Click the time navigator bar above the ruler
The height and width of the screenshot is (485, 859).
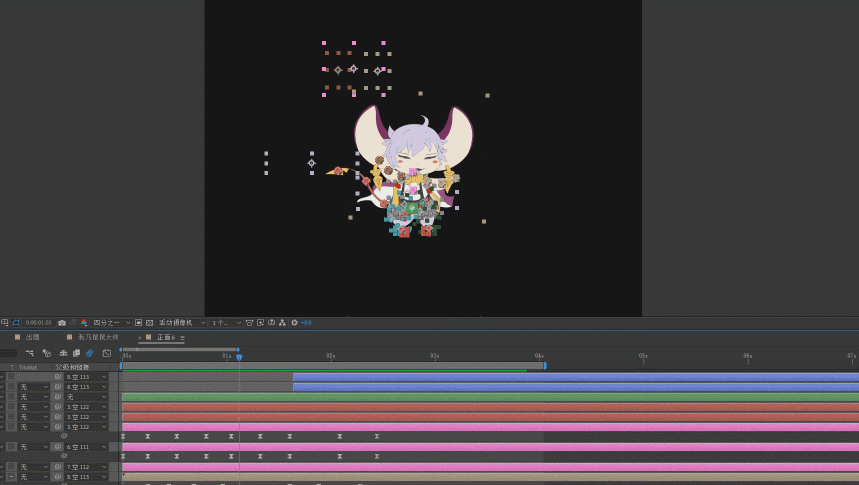(179, 349)
